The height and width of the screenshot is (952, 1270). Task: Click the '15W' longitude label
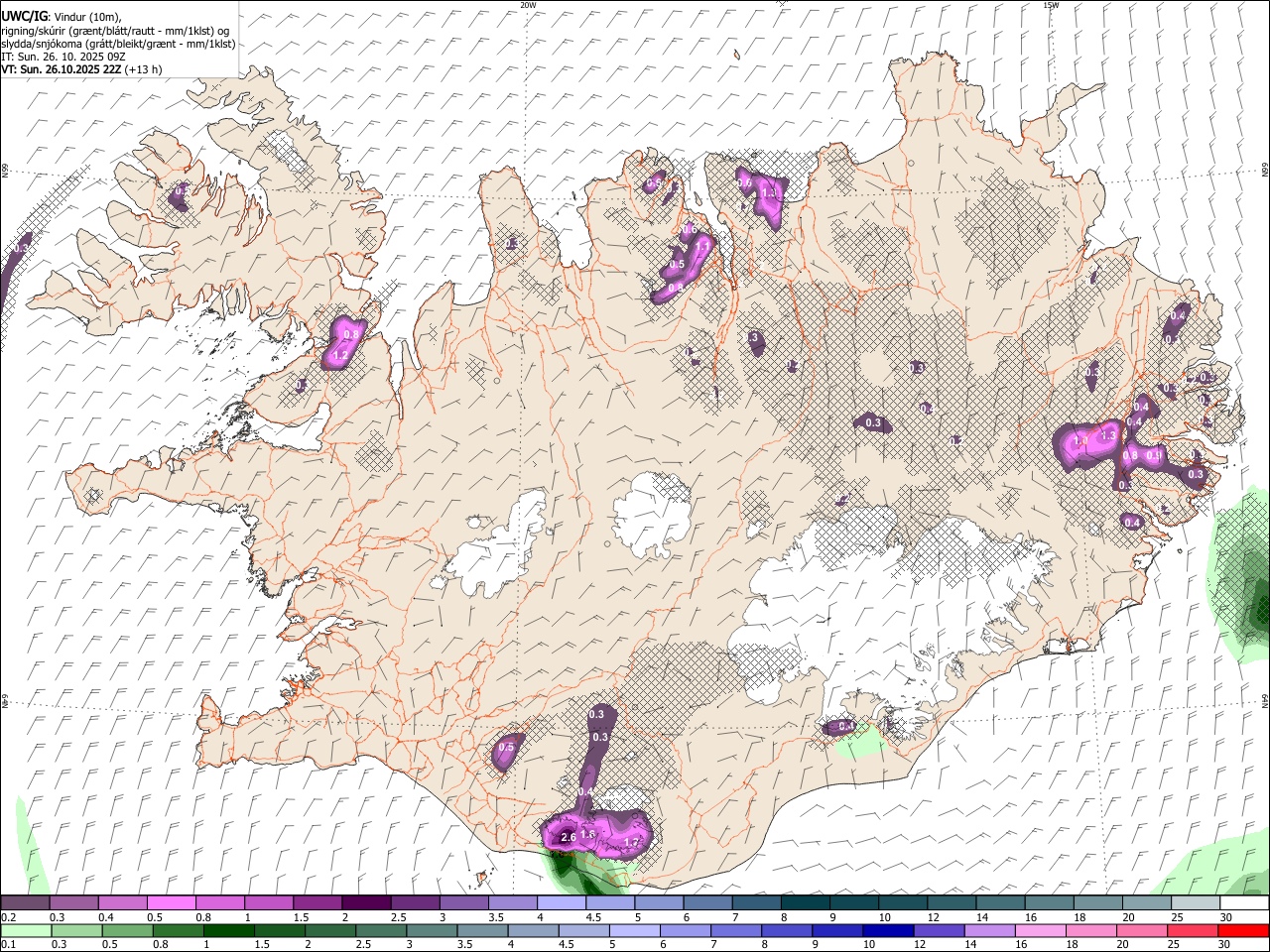coord(1051,5)
